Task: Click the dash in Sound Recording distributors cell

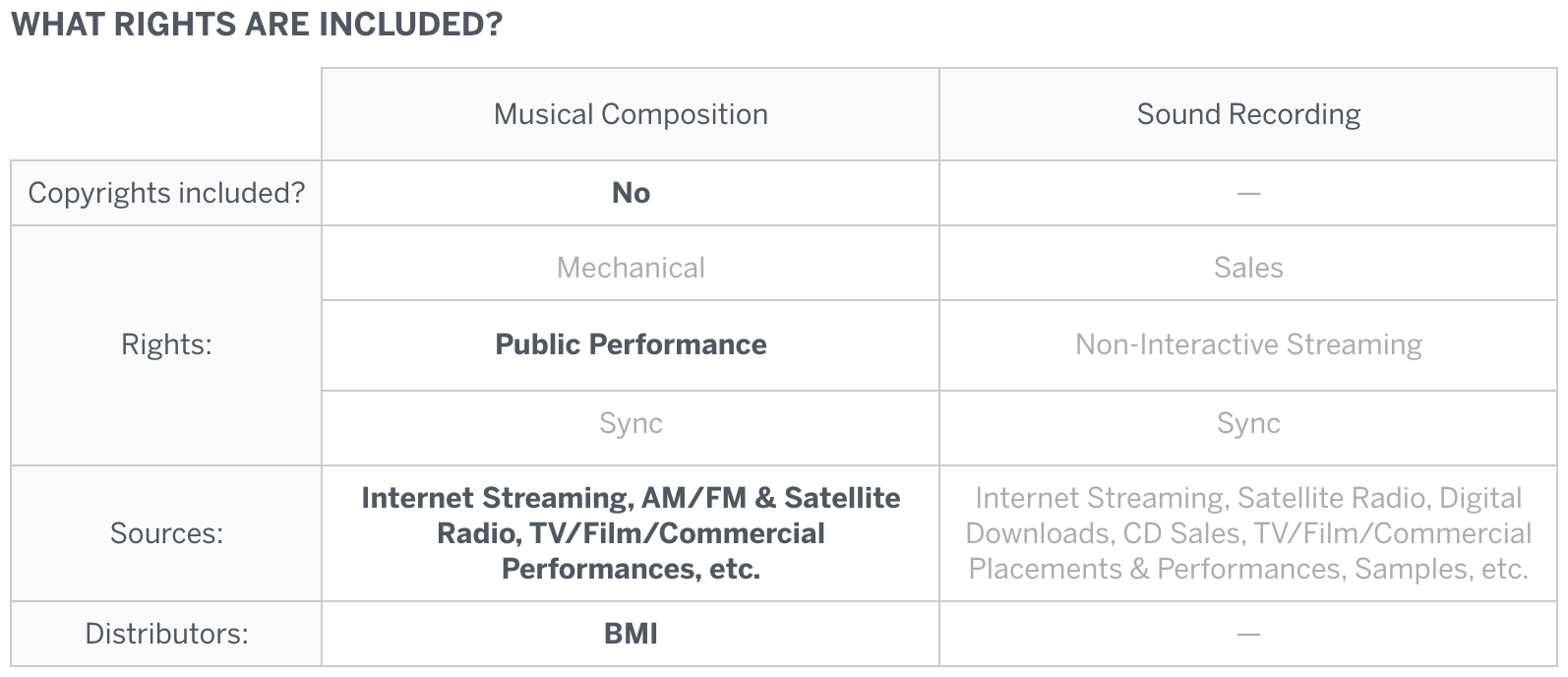Action: click(x=1248, y=635)
